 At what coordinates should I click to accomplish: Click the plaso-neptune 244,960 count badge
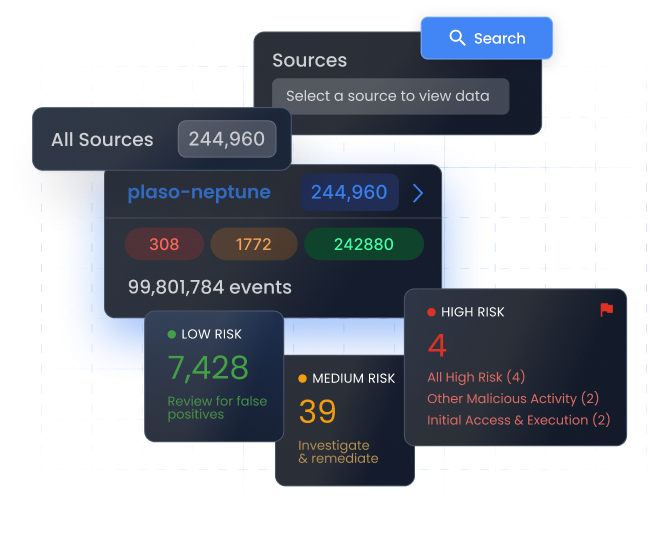[x=349, y=192]
